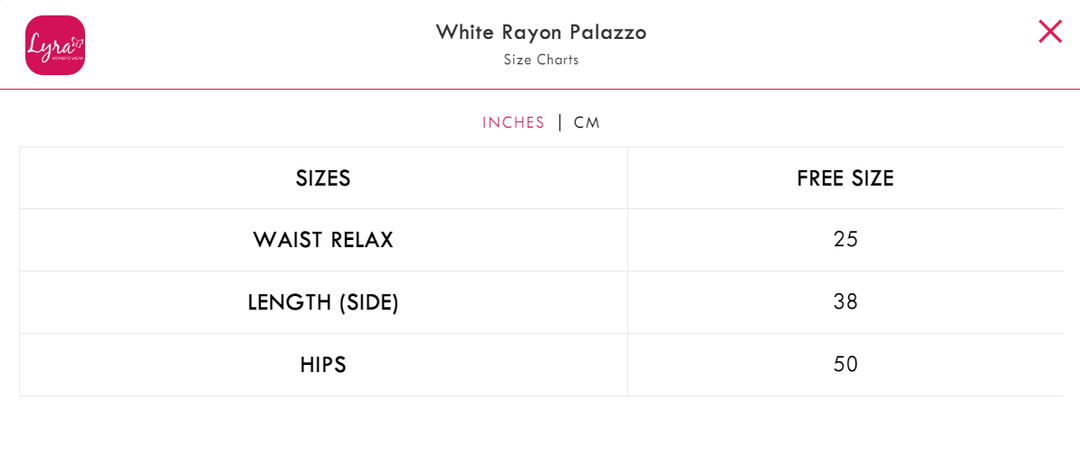Click the waist relax value 25
The height and width of the screenshot is (450, 1080).
click(x=845, y=240)
